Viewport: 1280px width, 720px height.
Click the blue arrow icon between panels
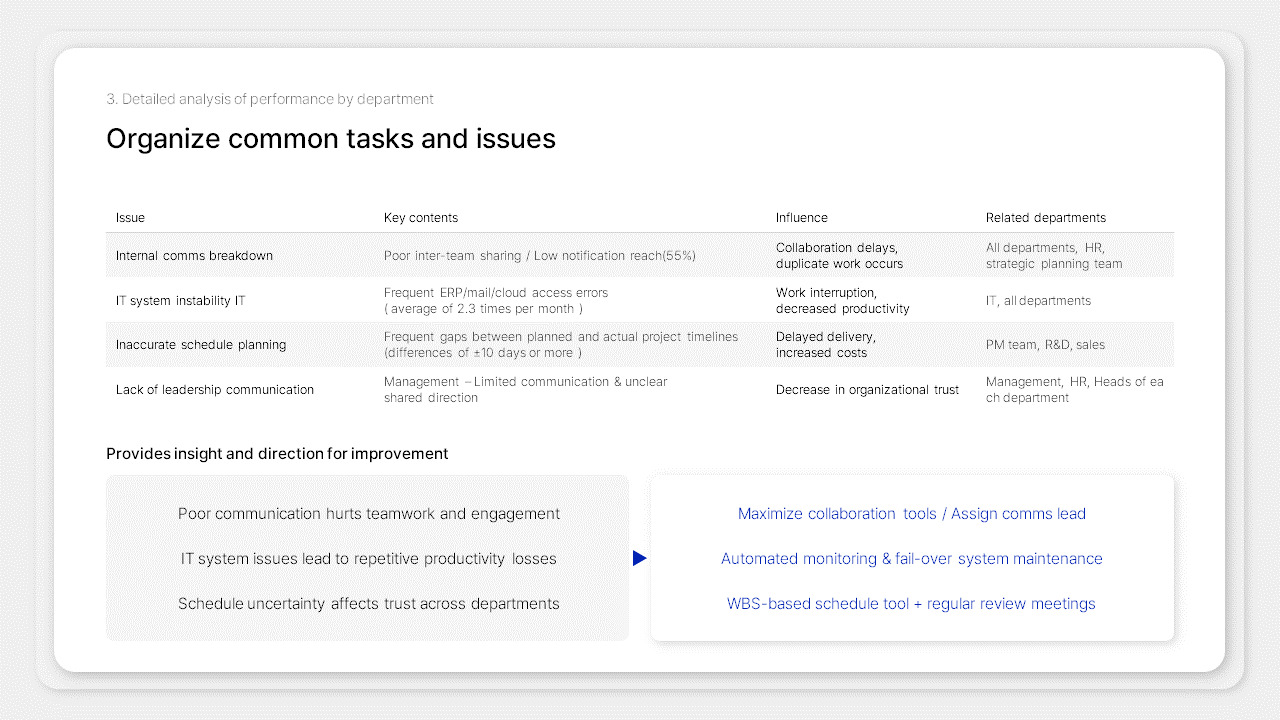639,558
